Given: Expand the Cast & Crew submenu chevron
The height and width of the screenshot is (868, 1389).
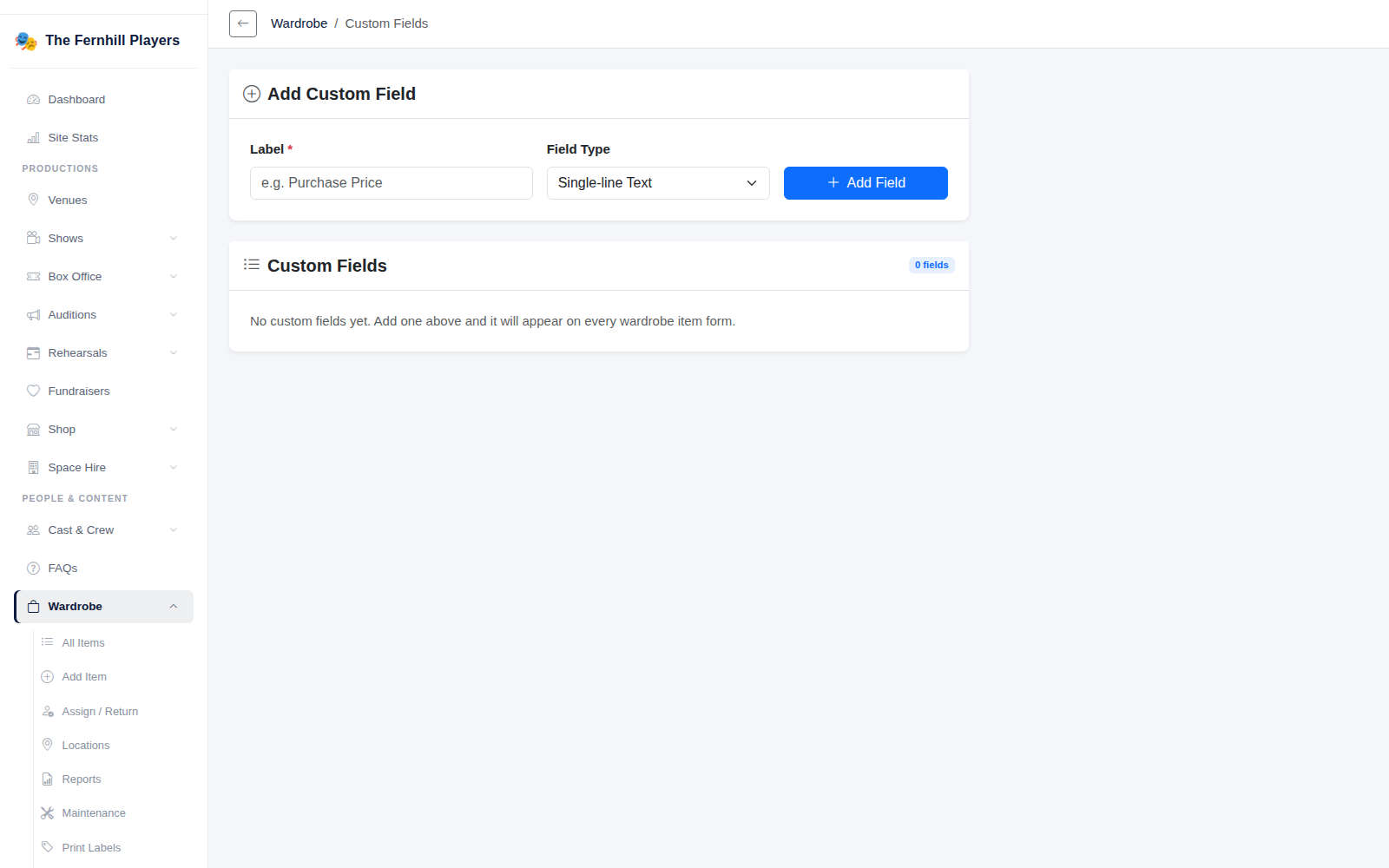Looking at the screenshot, I should [x=174, y=530].
